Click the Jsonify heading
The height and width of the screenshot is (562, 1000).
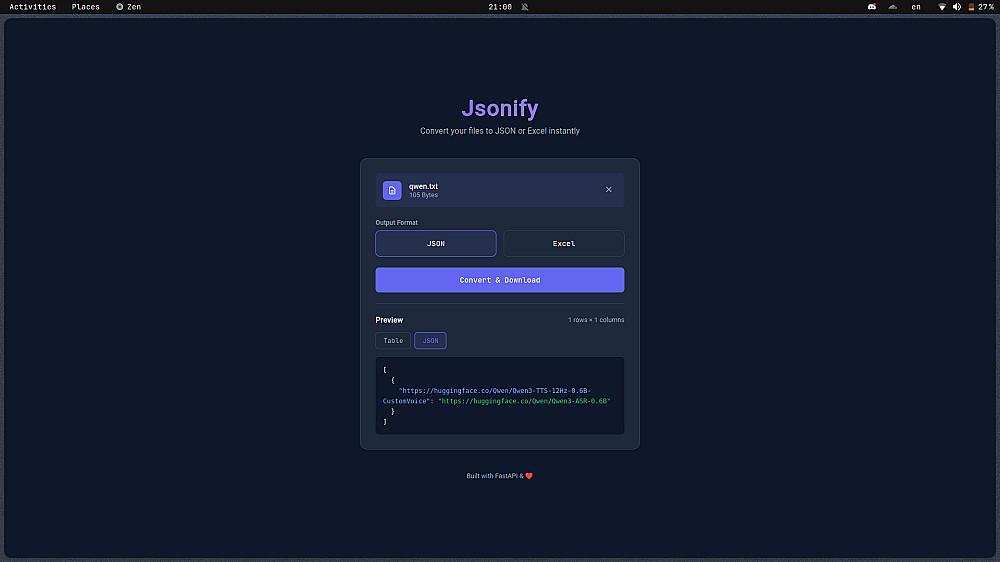pyautogui.click(x=500, y=108)
